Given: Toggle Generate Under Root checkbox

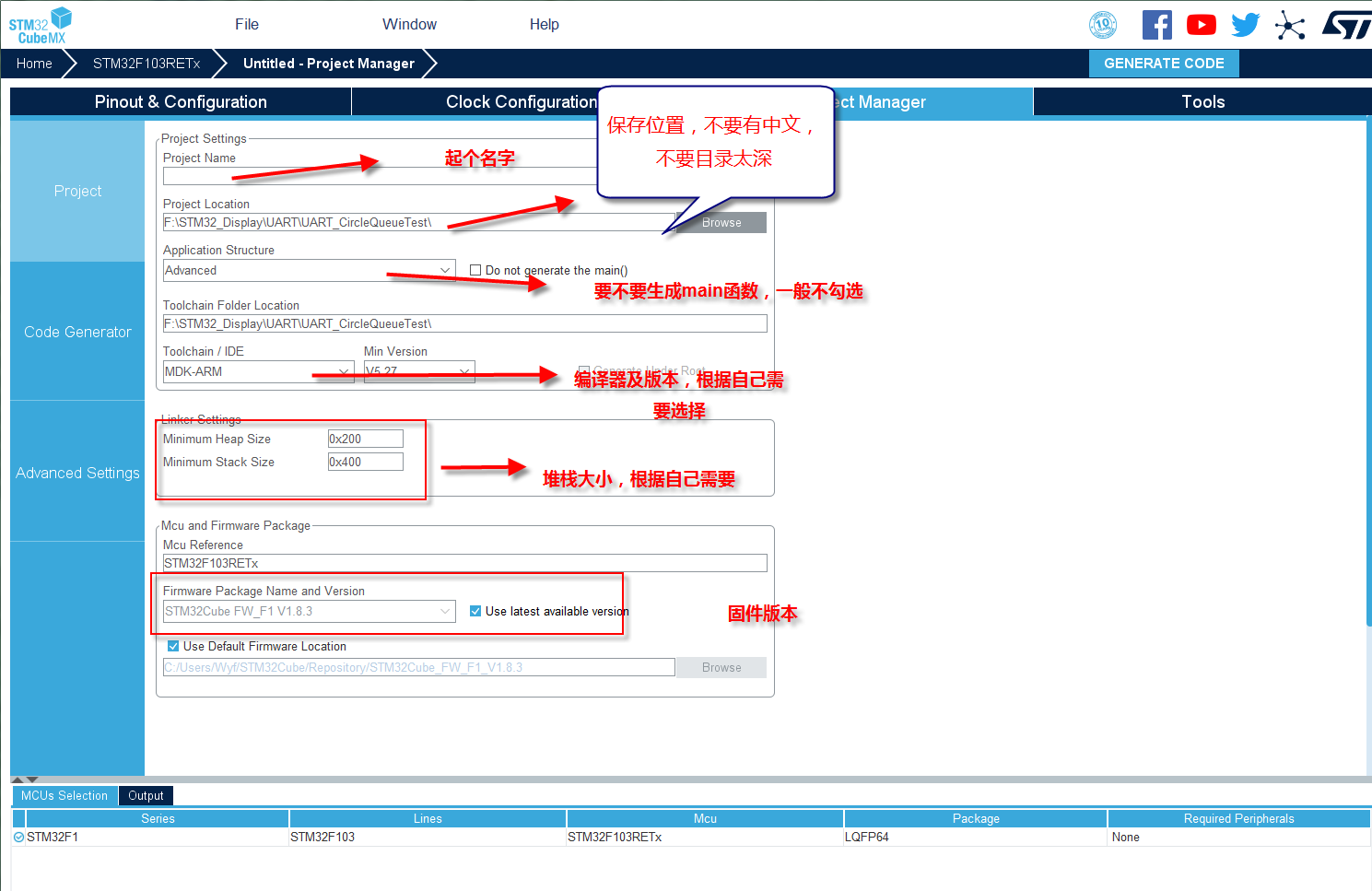Looking at the screenshot, I should click(583, 370).
